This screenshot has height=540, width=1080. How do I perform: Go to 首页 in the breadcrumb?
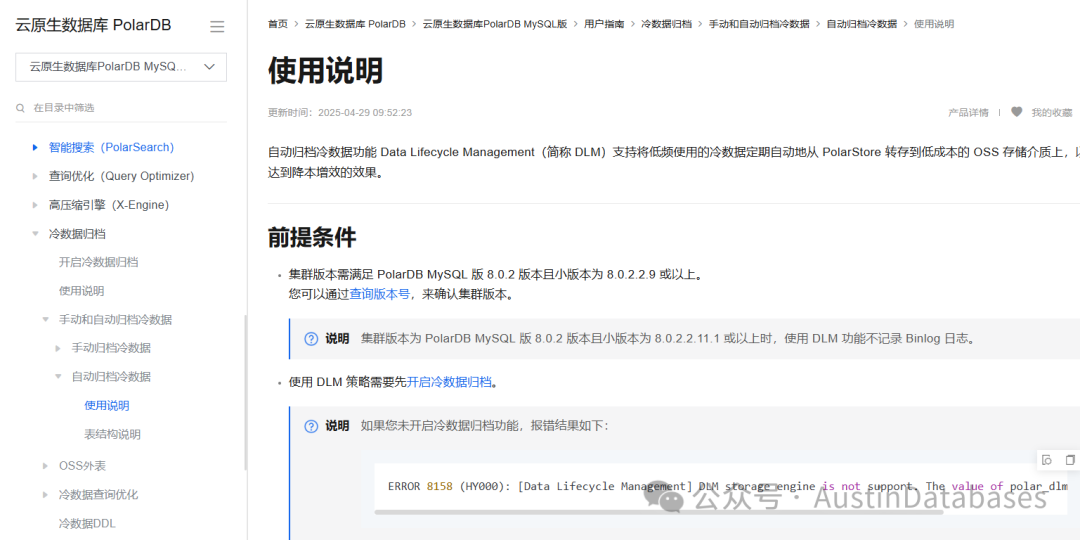[x=278, y=24]
